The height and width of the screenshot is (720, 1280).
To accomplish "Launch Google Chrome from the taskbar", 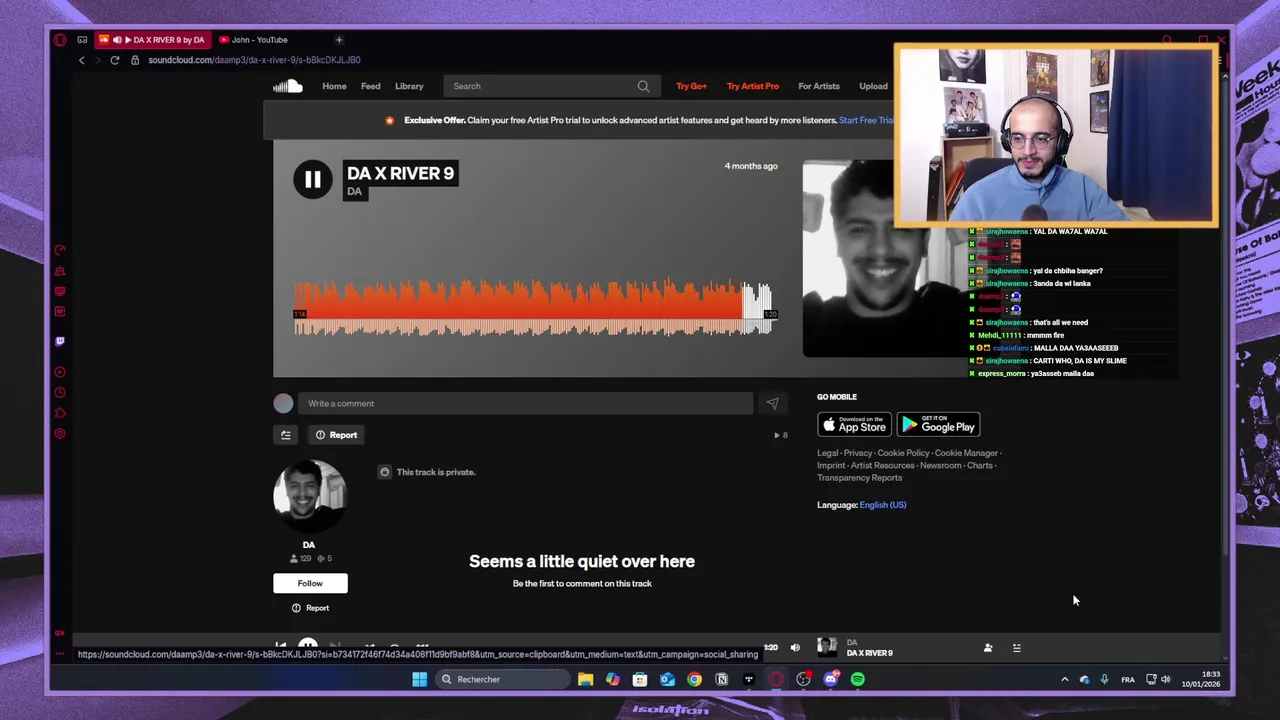I will tap(694, 679).
